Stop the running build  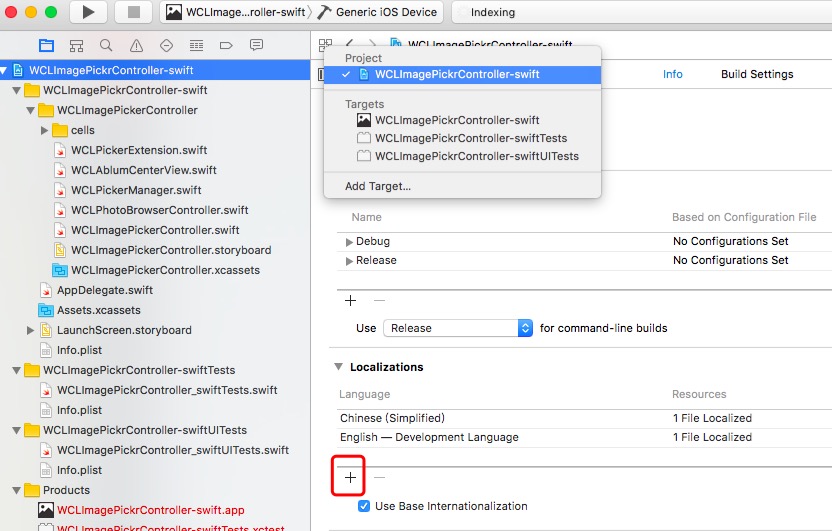tap(134, 12)
